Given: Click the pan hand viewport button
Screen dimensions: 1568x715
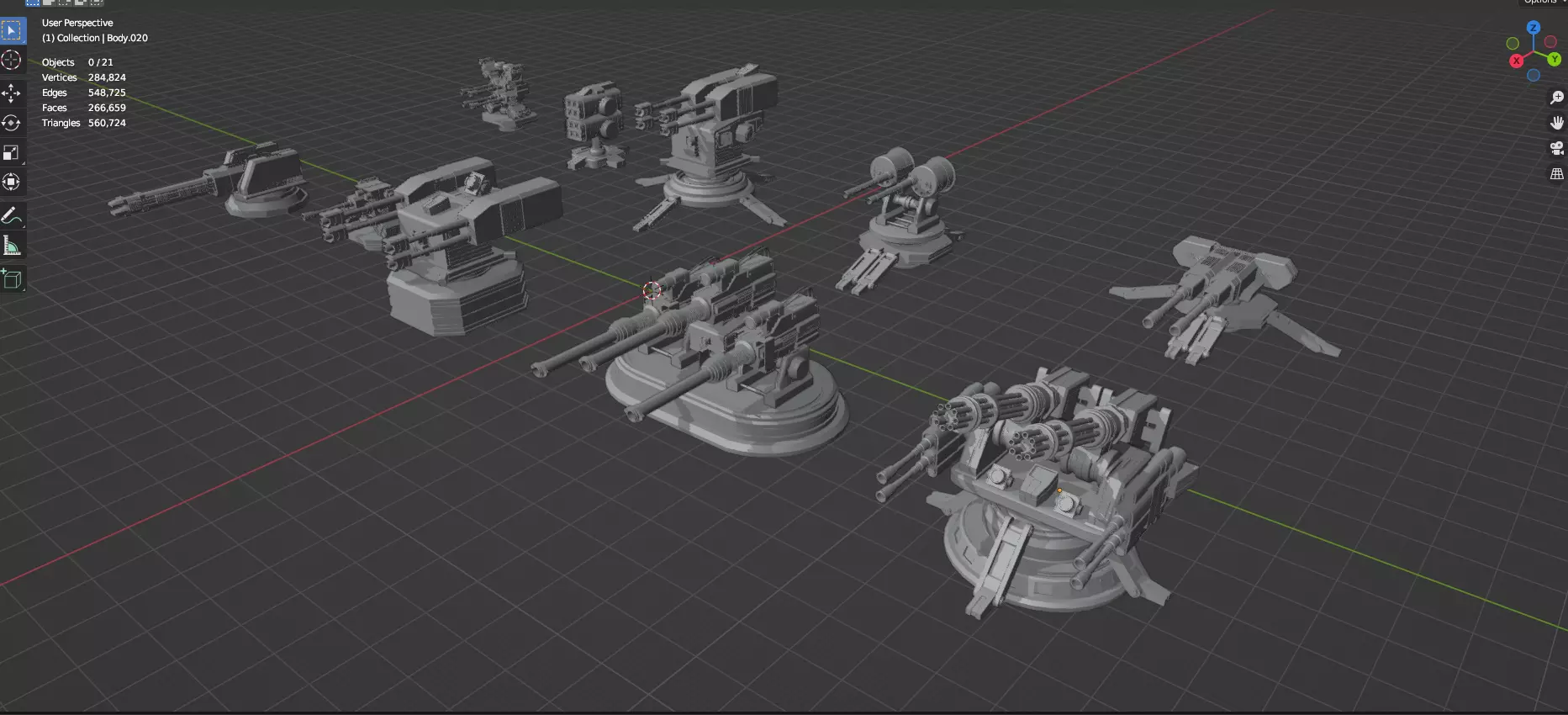Looking at the screenshot, I should (x=1557, y=123).
